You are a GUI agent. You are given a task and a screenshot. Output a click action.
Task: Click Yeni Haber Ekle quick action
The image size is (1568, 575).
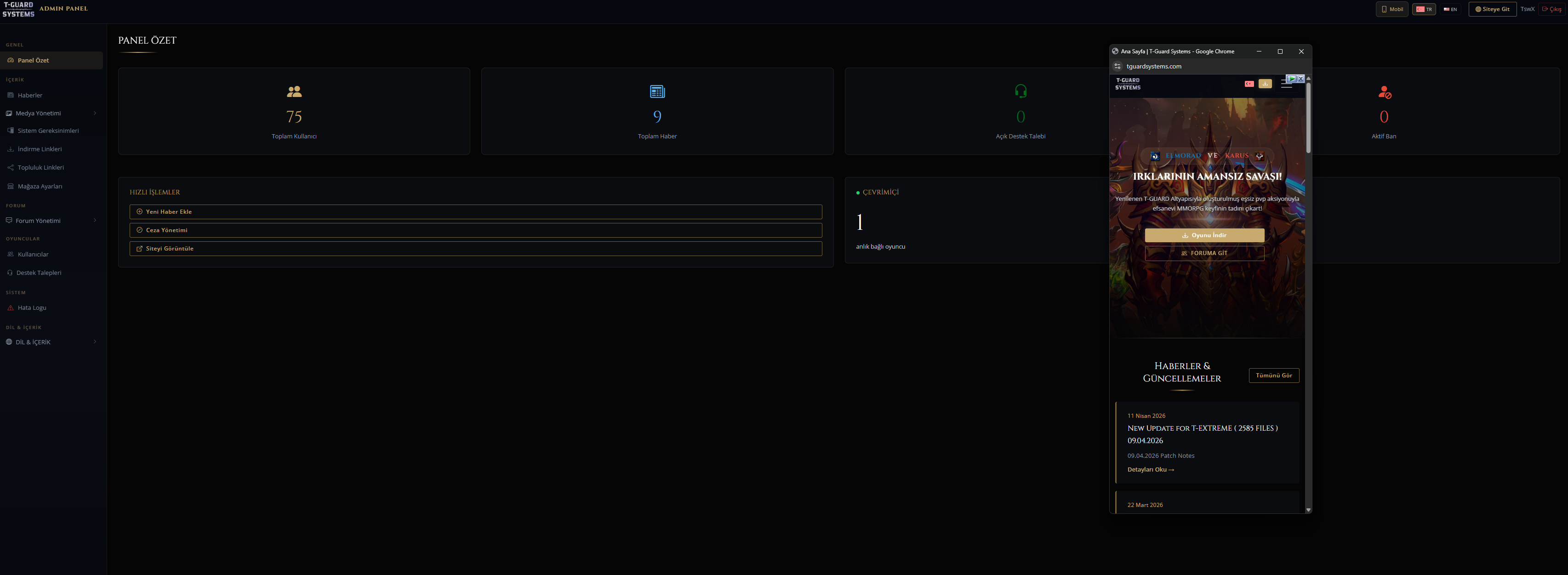pos(475,212)
